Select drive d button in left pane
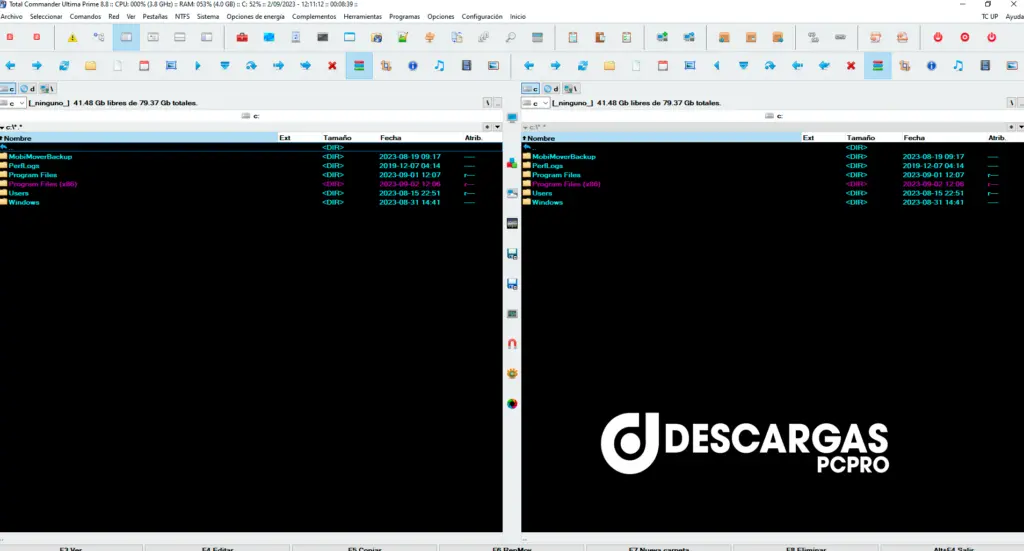 (27, 88)
